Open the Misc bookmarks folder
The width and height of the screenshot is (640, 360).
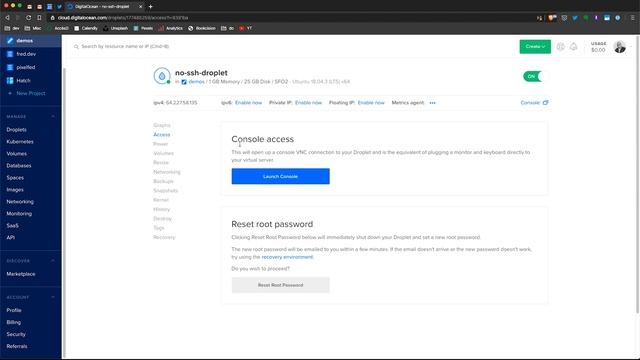tap(33, 28)
